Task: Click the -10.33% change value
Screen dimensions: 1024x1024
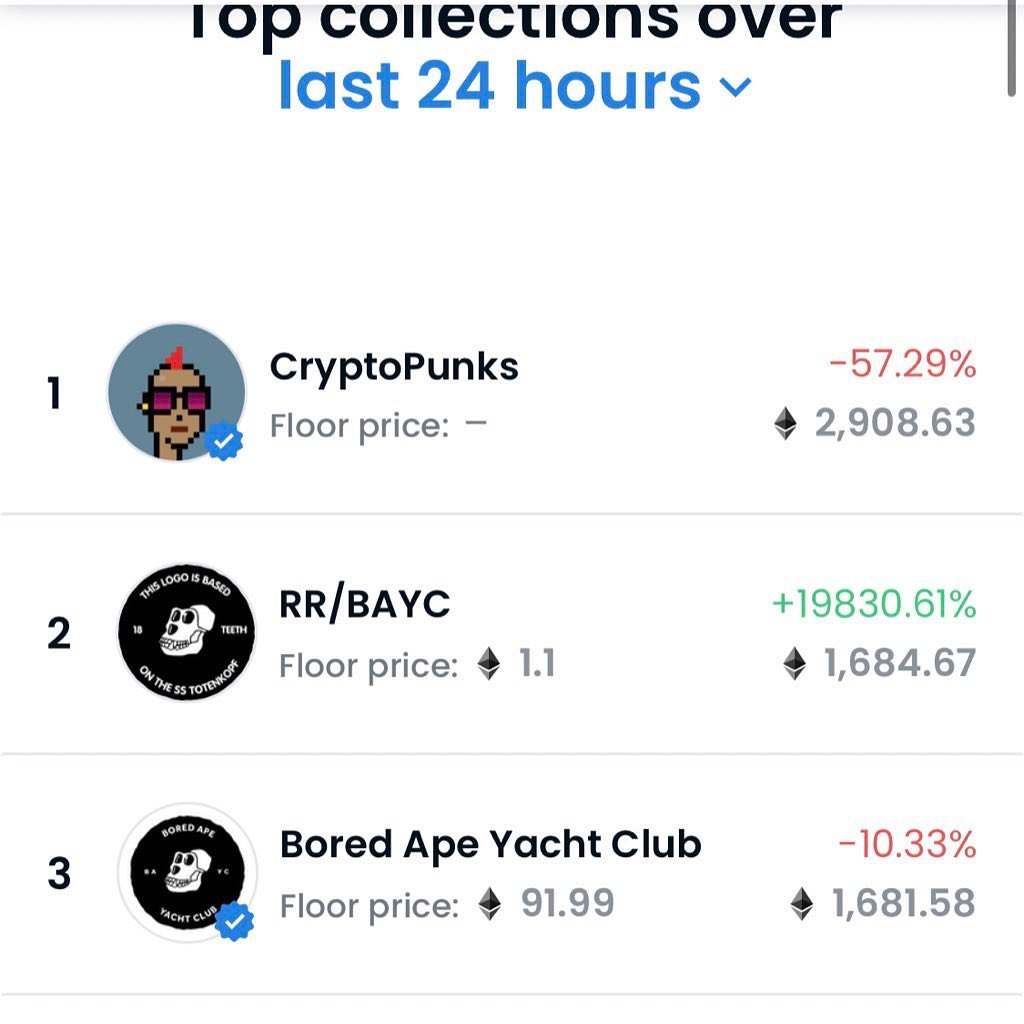Action: pyautogui.click(x=906, y=845)
